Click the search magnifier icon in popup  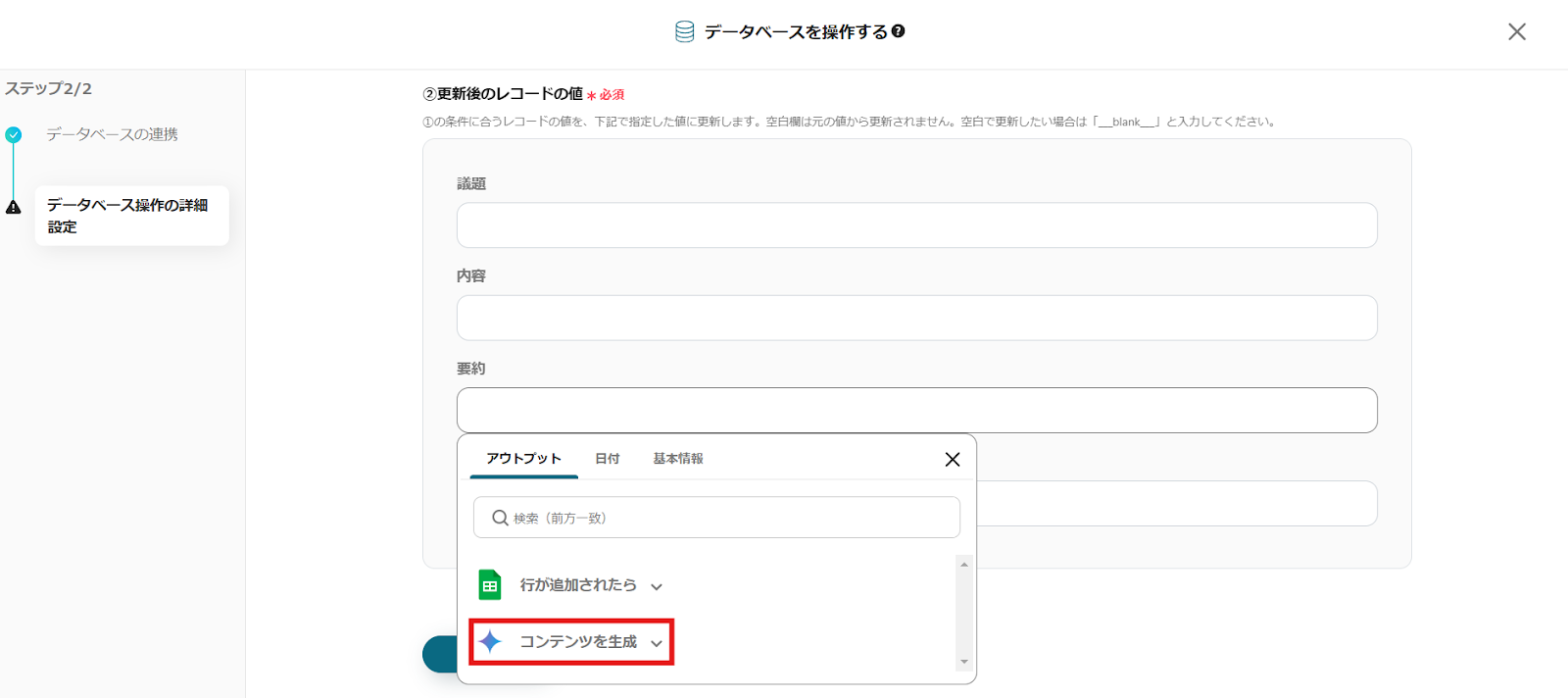tap(500, 518)
